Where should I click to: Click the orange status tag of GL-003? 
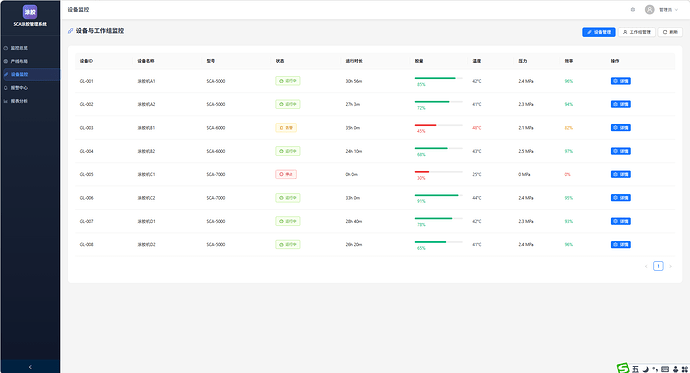[x=286, y=128]
